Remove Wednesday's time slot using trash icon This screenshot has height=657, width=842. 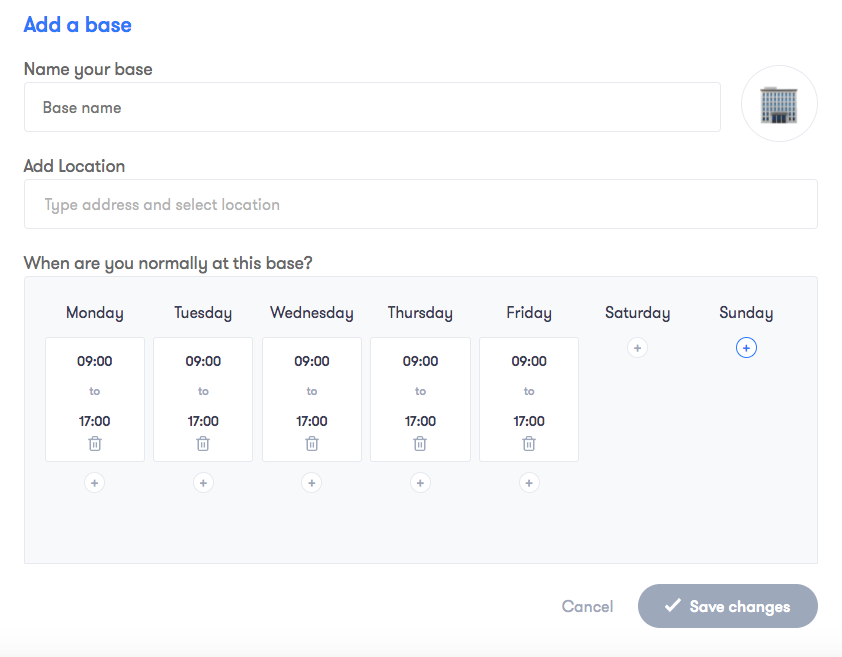[312, 443]
